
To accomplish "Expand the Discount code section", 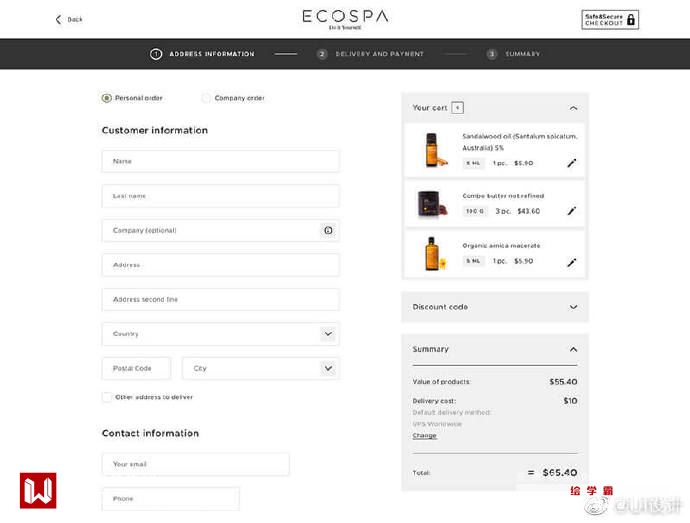I will coord(573,307).
